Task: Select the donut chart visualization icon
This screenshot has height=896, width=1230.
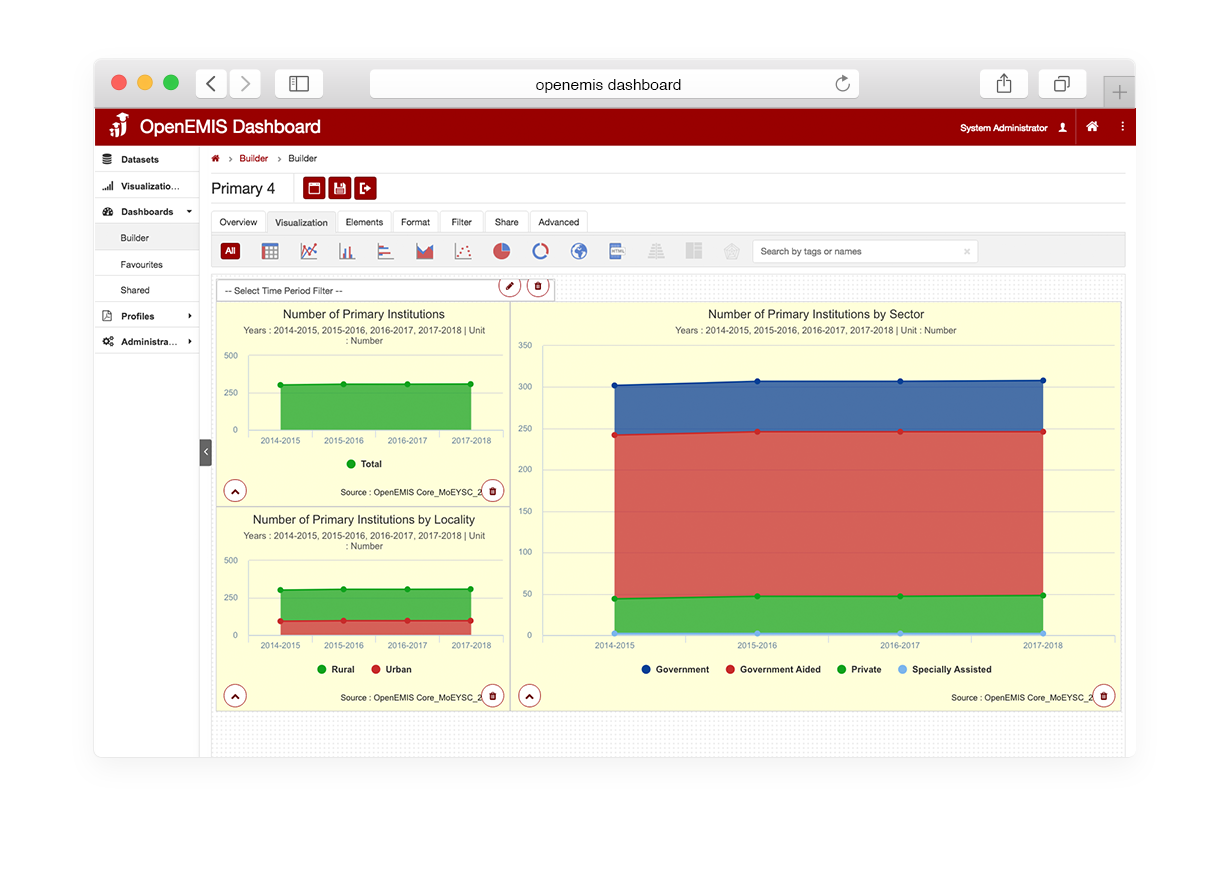Action: click(540, 251)
